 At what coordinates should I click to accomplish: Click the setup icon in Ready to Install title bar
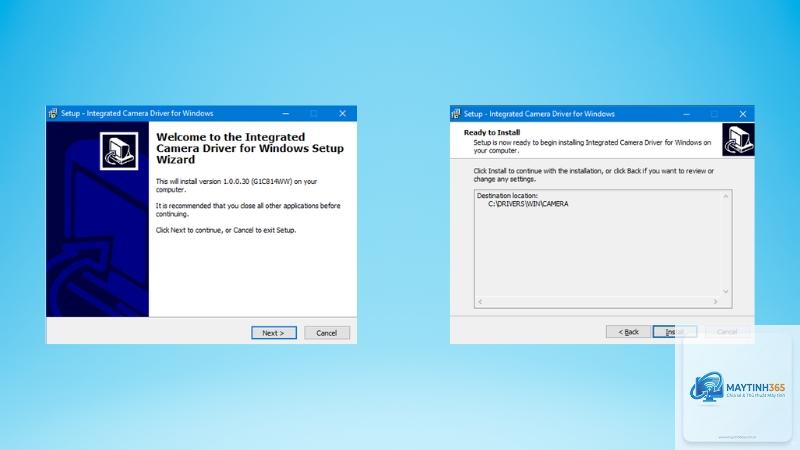(456, 114)
